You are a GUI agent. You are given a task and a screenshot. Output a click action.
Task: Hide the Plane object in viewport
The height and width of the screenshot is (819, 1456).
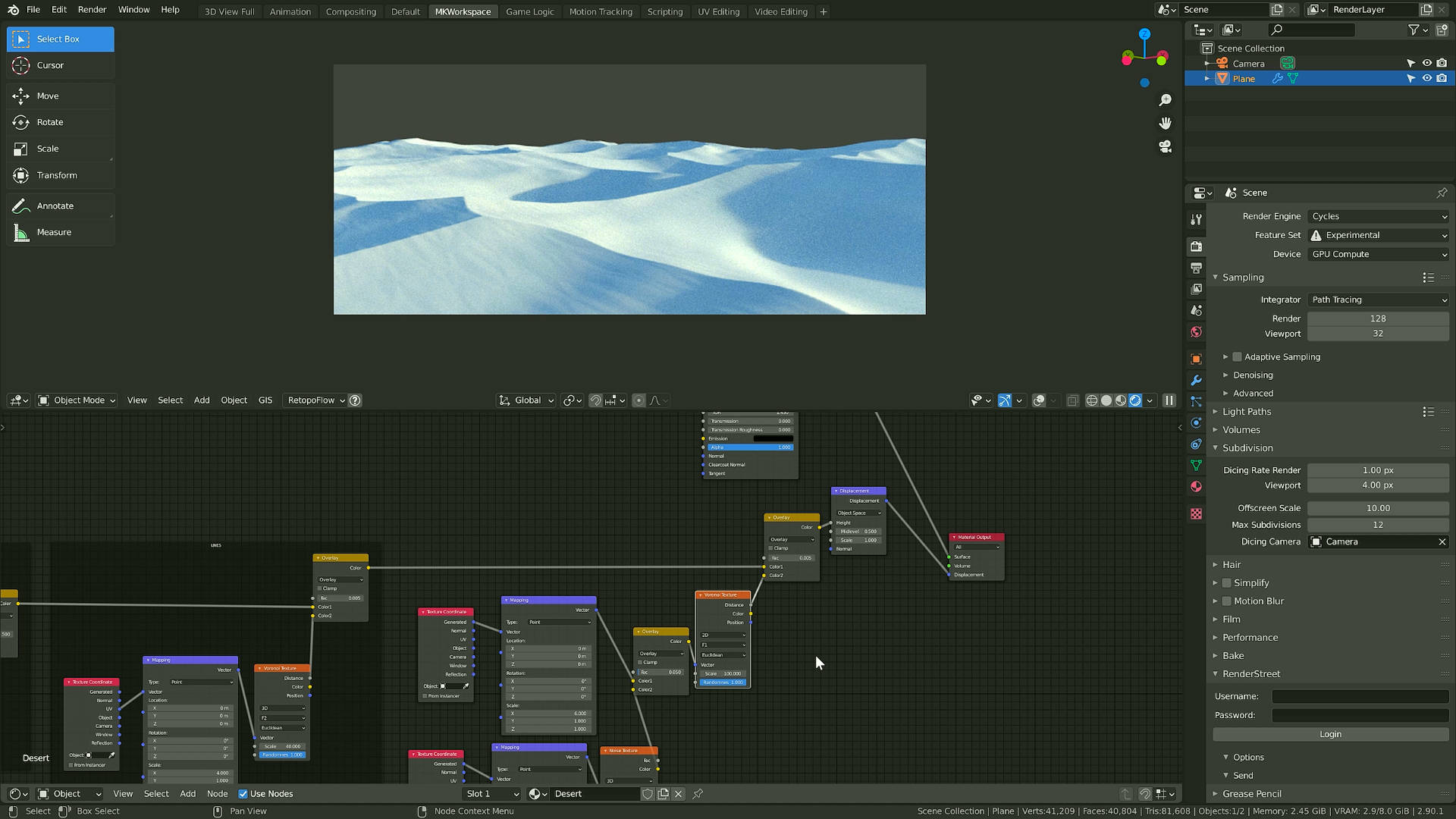(x=1426, y=79)
